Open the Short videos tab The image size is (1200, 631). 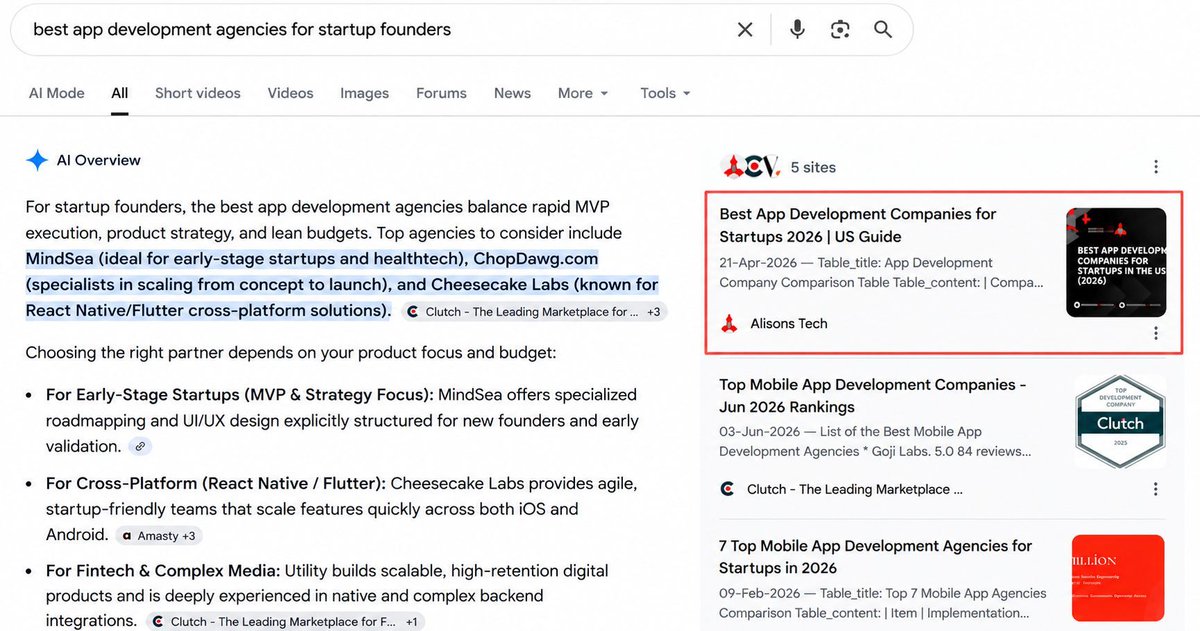pos(198,93)
